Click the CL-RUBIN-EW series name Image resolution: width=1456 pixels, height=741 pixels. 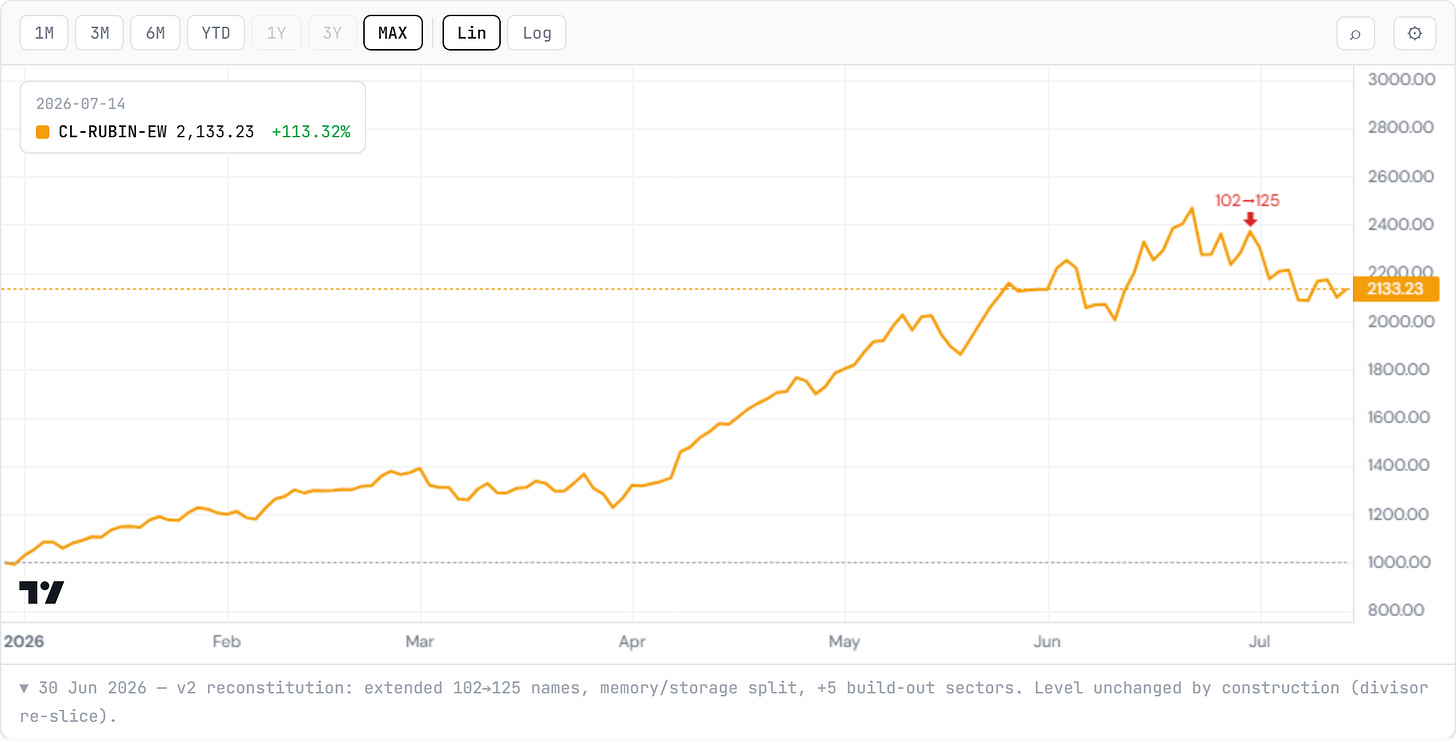point(112,132)
